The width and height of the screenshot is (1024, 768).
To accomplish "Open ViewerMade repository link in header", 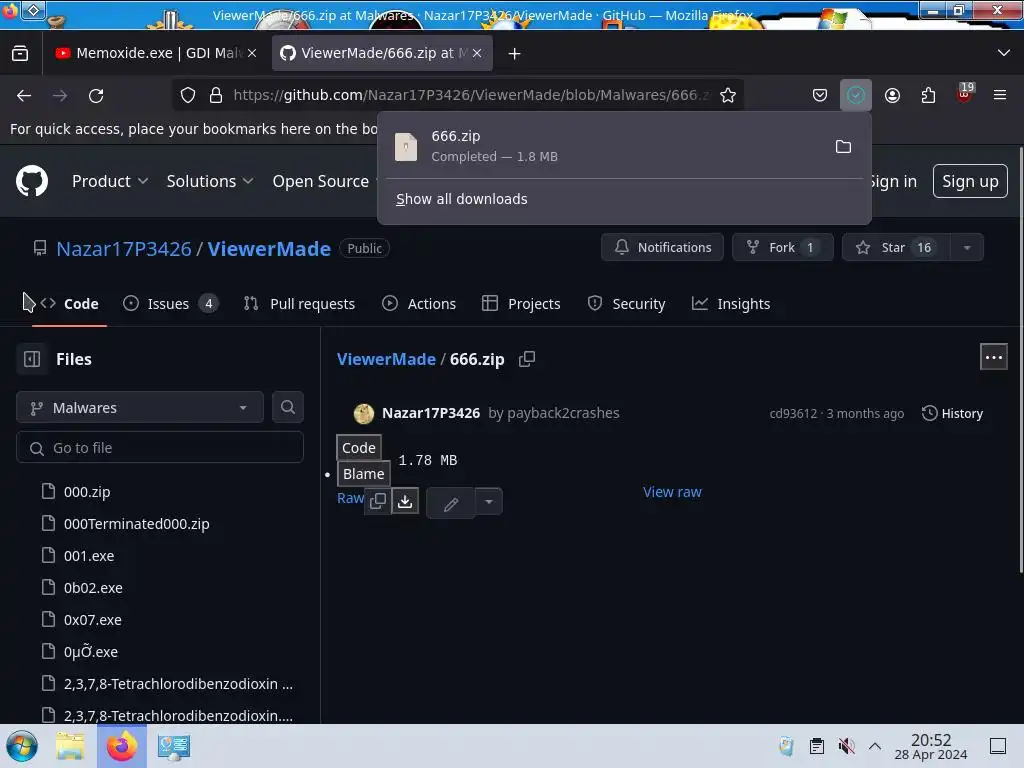I will [269, 249].
